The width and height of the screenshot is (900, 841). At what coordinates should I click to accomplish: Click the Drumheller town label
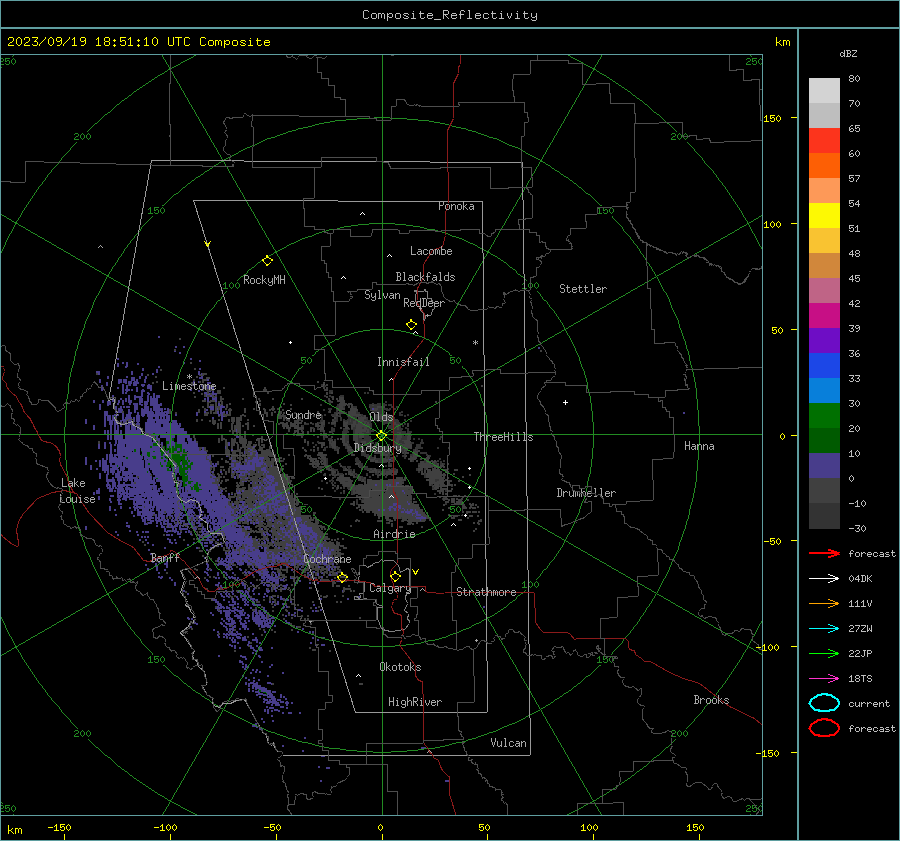click(586, 493)
